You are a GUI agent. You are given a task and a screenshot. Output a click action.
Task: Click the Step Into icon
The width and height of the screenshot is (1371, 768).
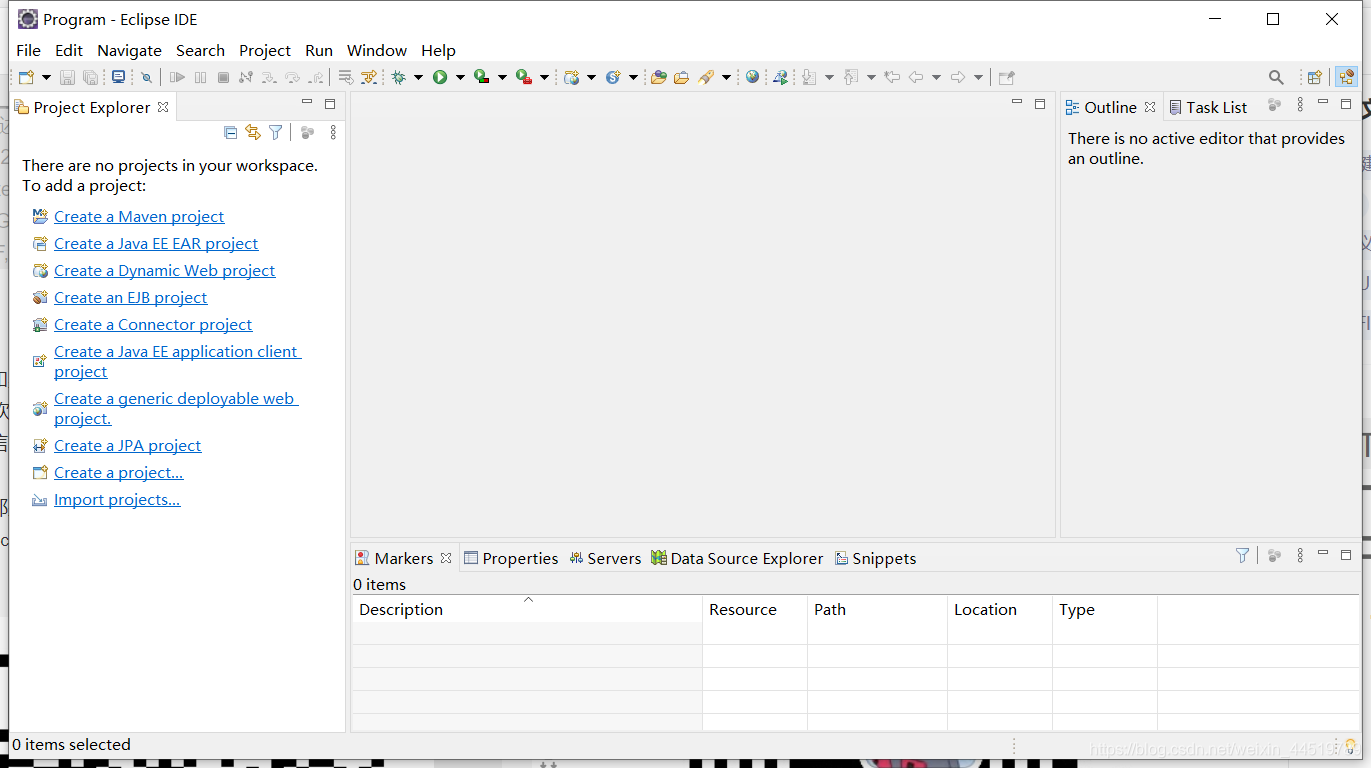(269, 77)
